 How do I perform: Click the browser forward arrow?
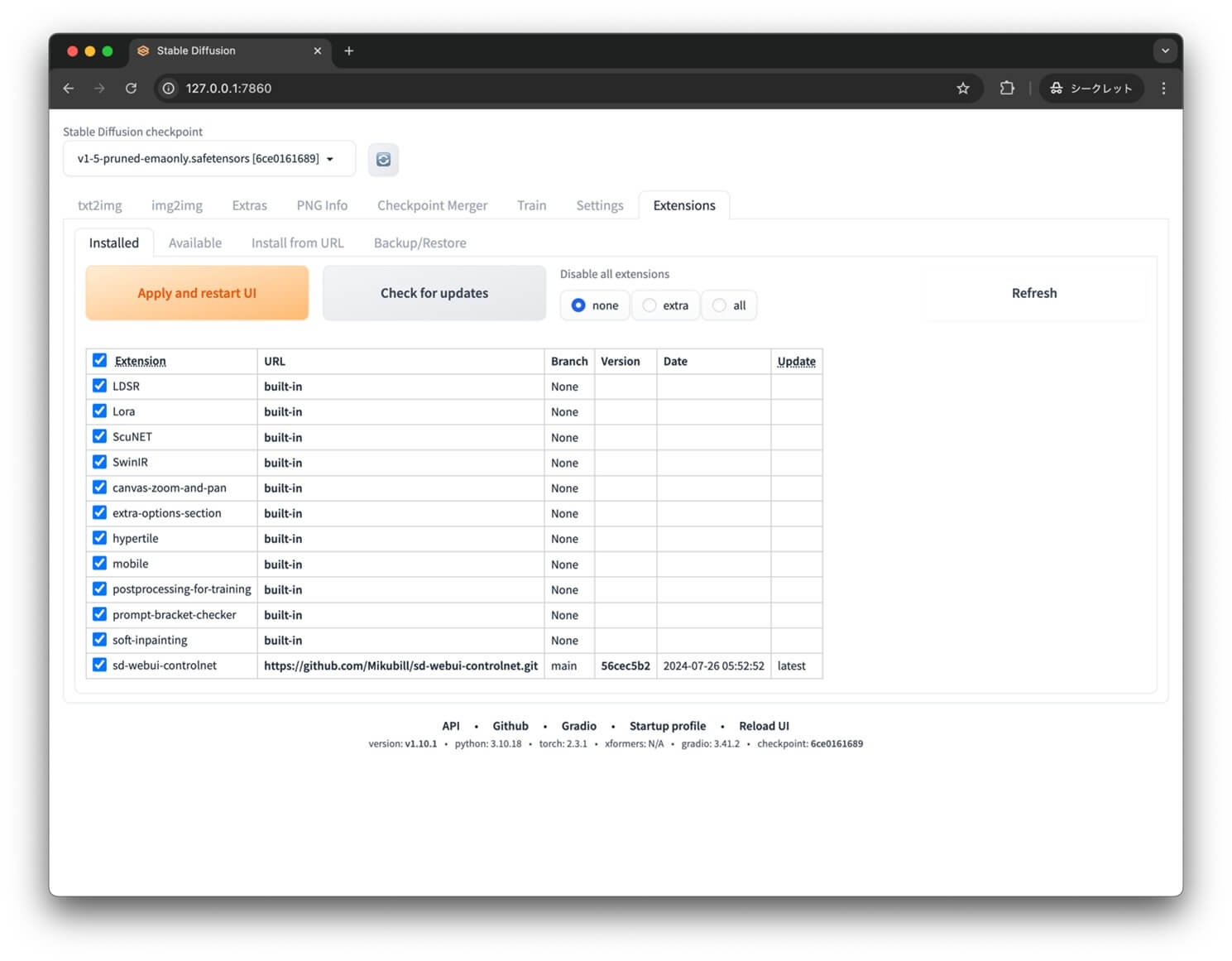coord(99,89)
